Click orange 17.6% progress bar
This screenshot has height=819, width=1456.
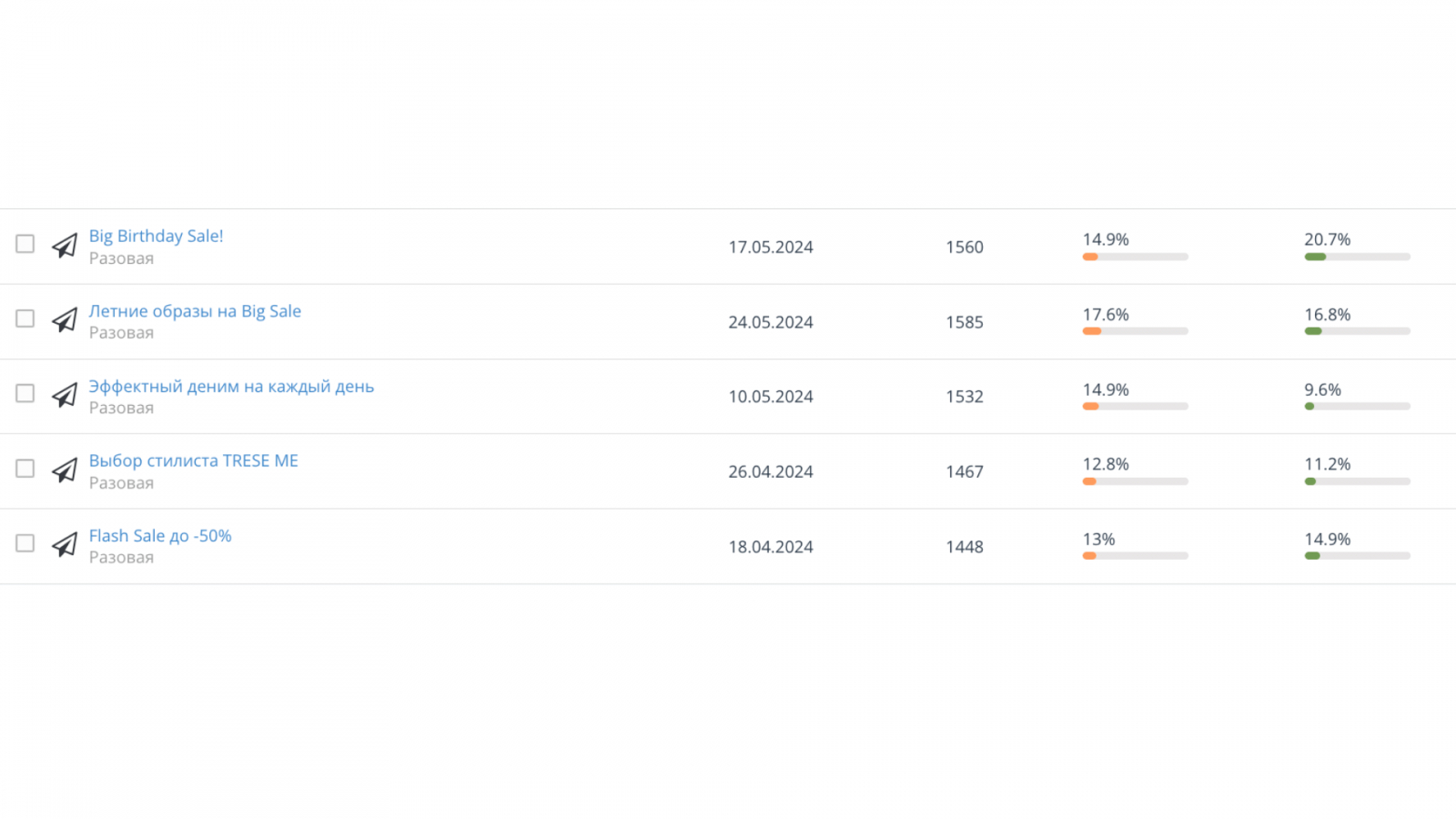[x=1135, y=331]
